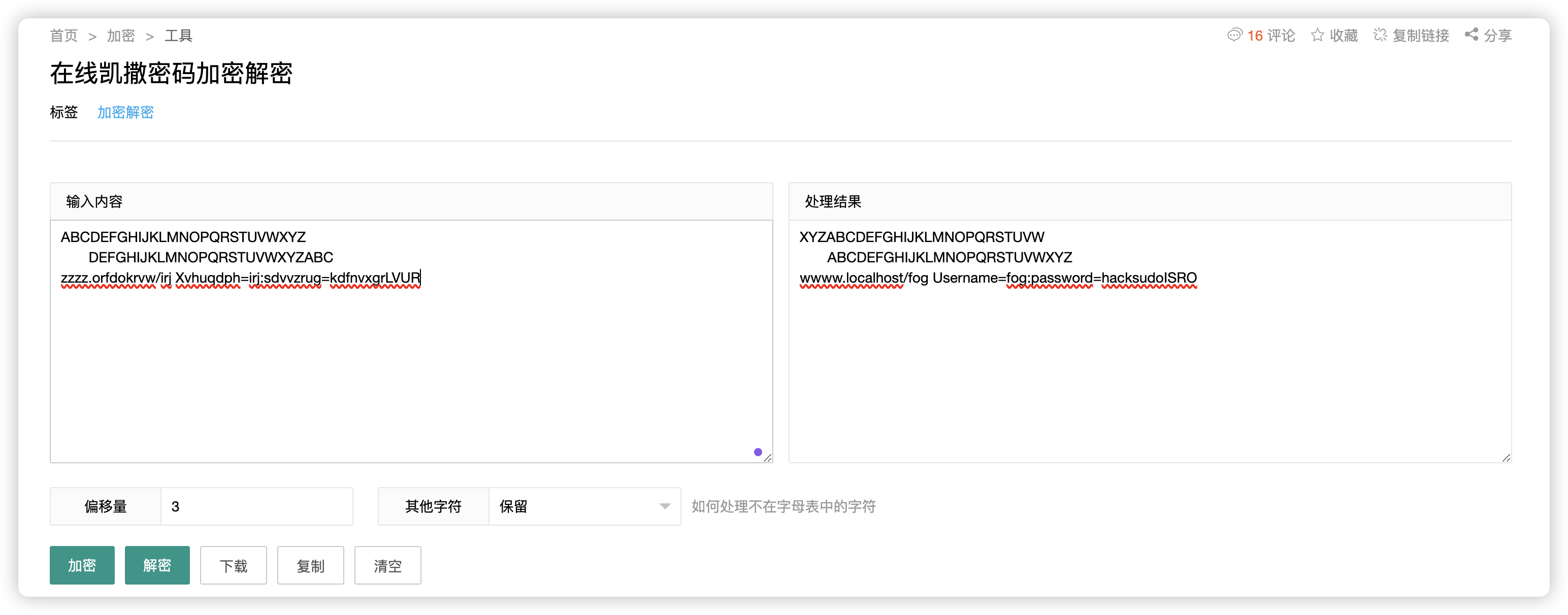Click the copy link chain icon

(1380, 36)
